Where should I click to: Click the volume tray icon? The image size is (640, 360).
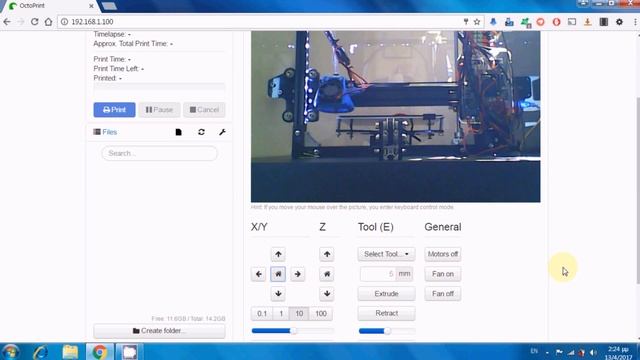point(593,352)
